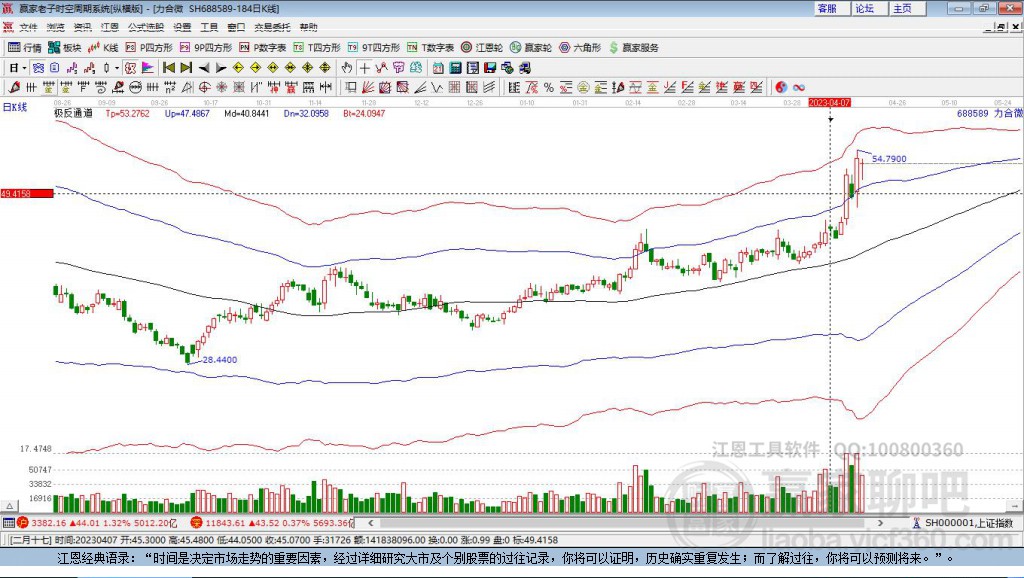Image resolution: width=1024 pixels, height=578 pixels.
Task: Click the last yellow diamond arrow icon
Action: (x=325, y=68)
